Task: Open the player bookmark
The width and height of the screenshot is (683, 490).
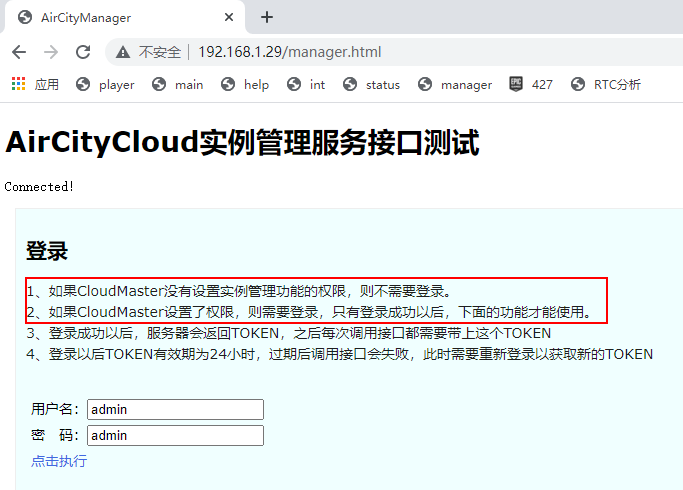Action: 106,85
